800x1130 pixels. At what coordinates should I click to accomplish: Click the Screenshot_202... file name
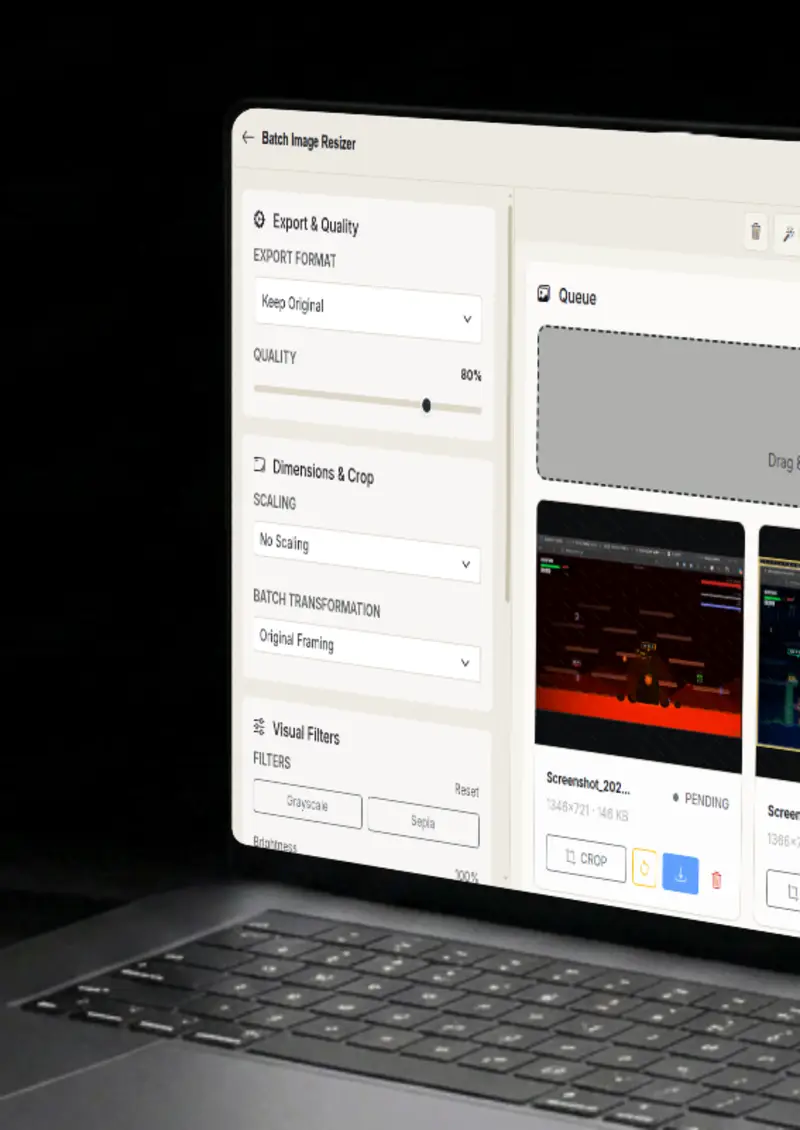(588, 783)
